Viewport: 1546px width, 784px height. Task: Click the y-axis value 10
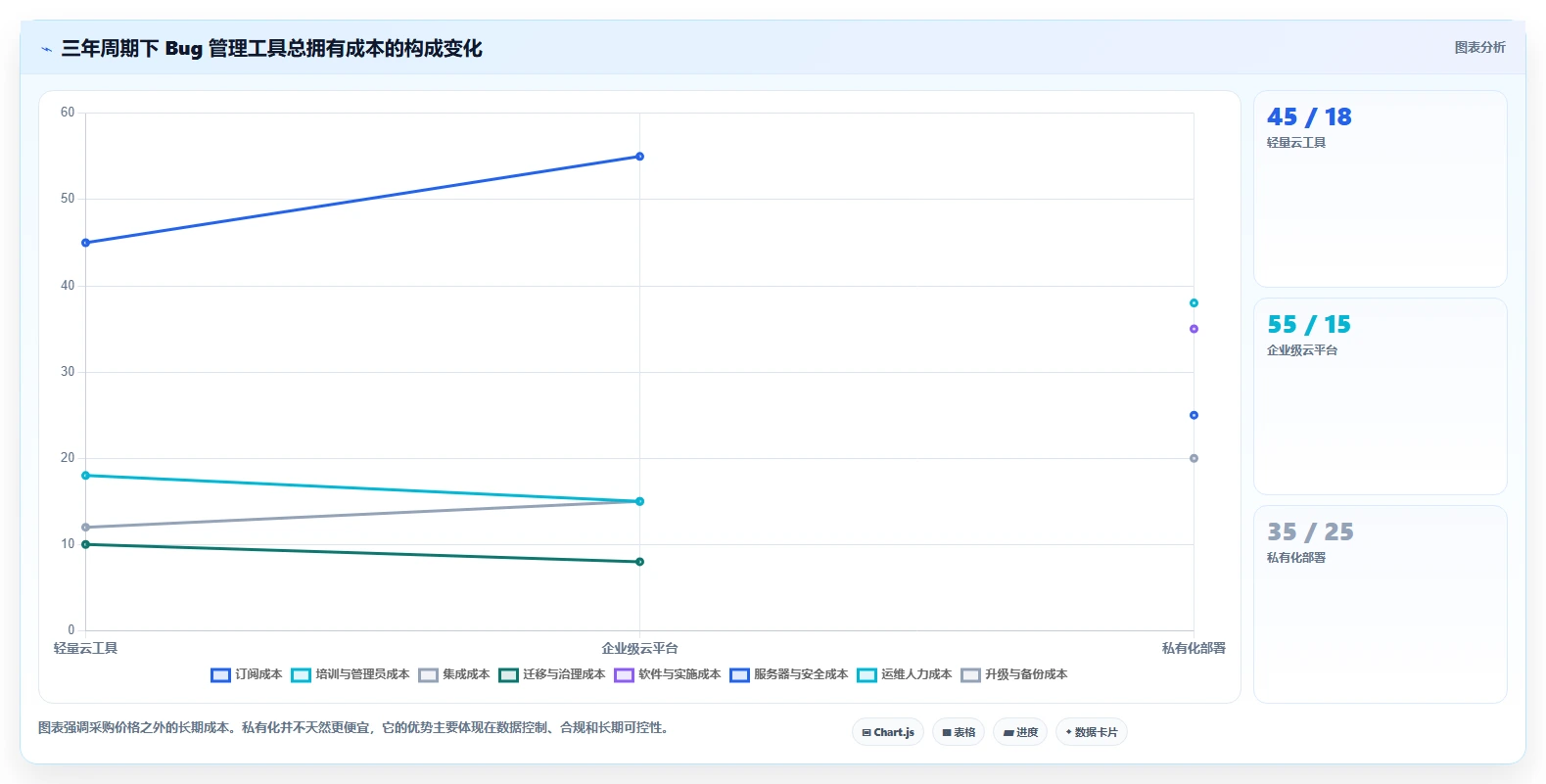click(x=68, y=544)
